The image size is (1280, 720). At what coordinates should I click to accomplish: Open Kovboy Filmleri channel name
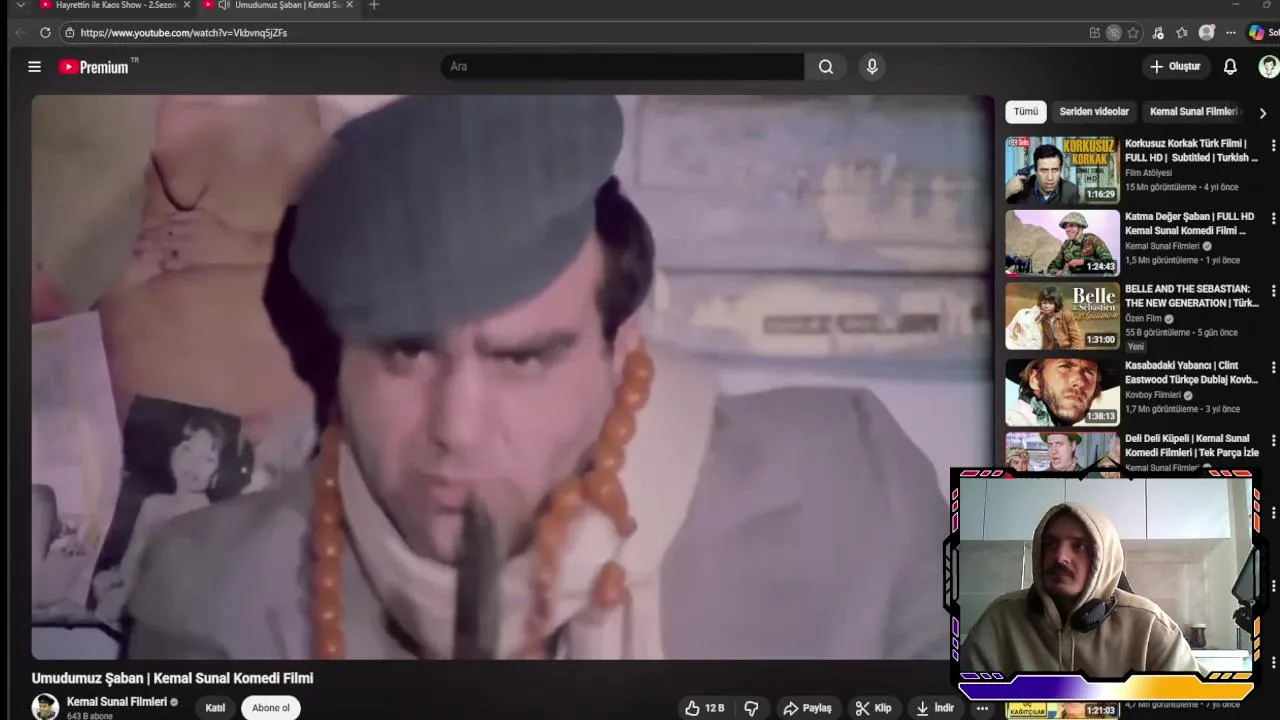point(1153,395)
